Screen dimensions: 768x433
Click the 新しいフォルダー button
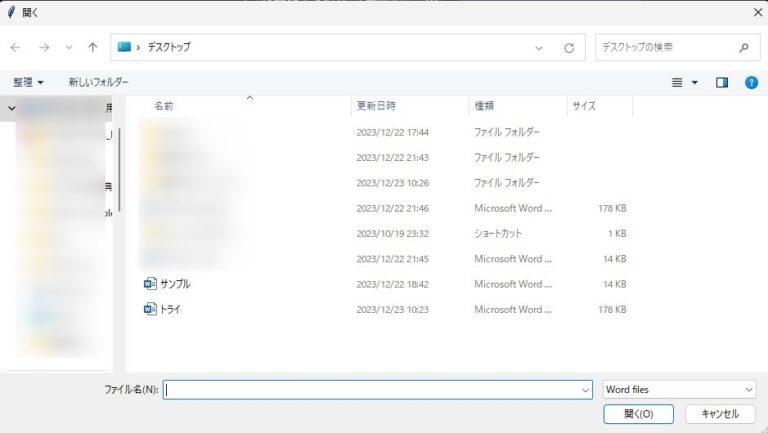click(98, 82)
